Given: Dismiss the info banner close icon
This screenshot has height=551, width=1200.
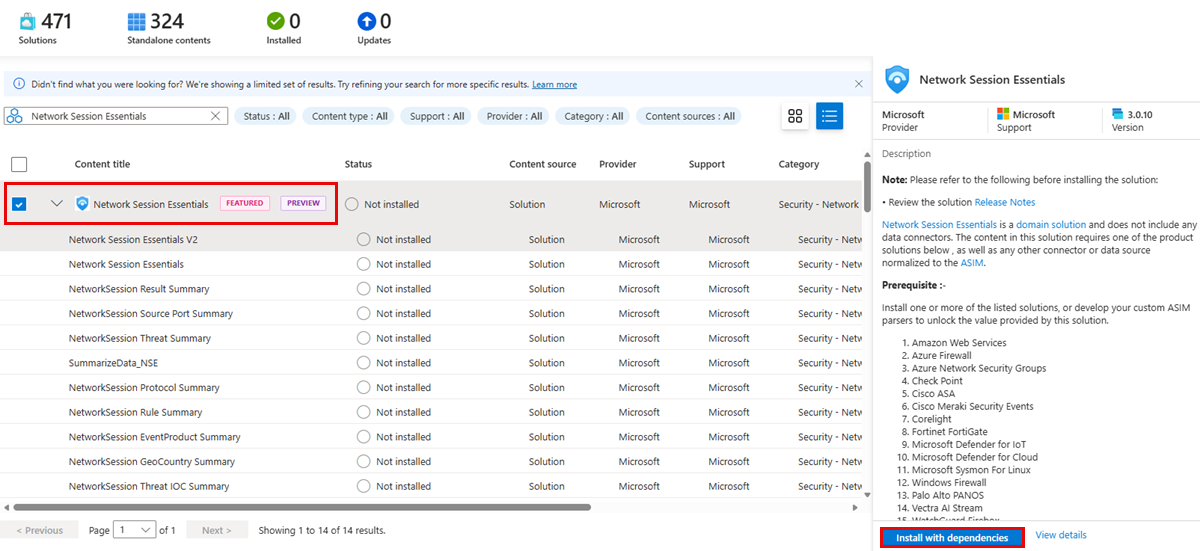Looking at the screenshot, I should point(858,84).
